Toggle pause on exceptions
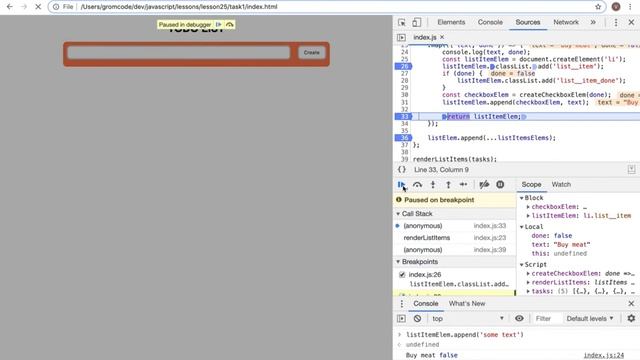Viewport: 640px width, 360px height. click(500, 184)
